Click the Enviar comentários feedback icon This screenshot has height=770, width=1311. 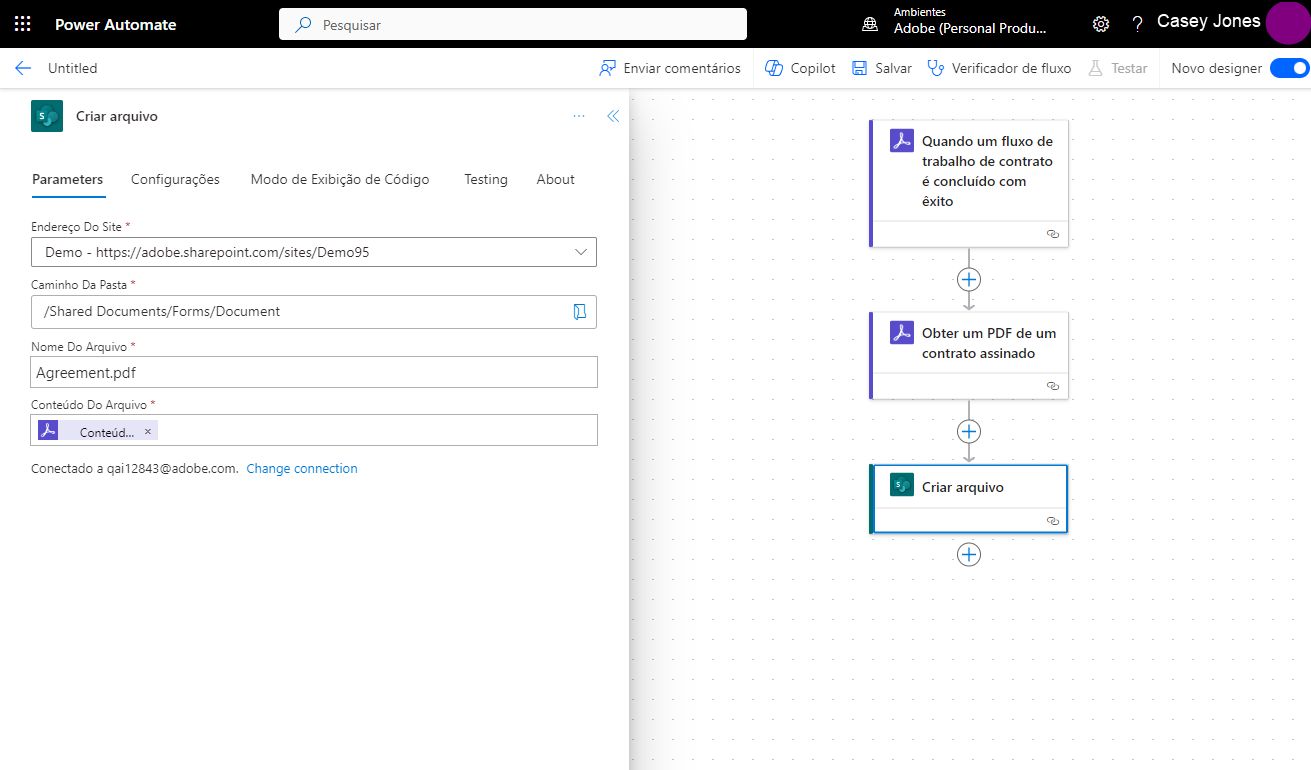[607, 68]
